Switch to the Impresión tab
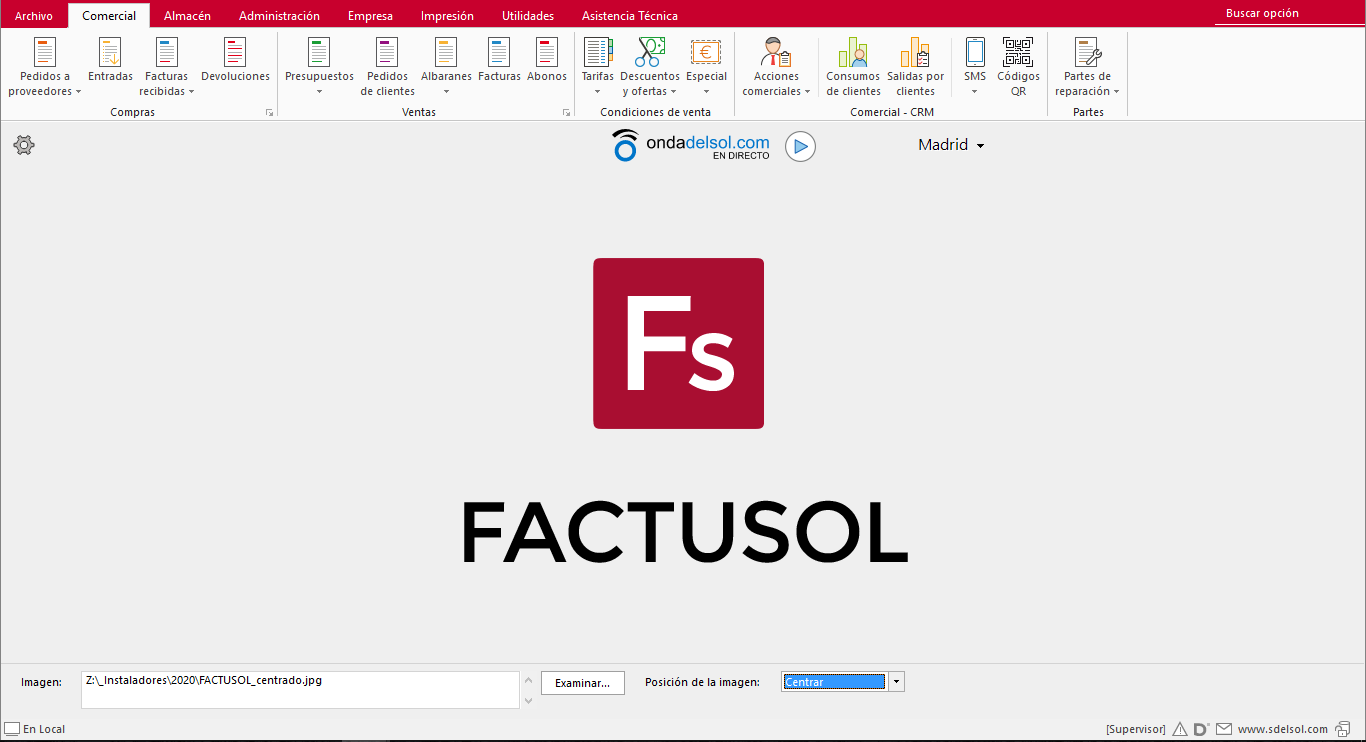The height and width of the screenshot is (742, 1366). [x=447, y=16]
